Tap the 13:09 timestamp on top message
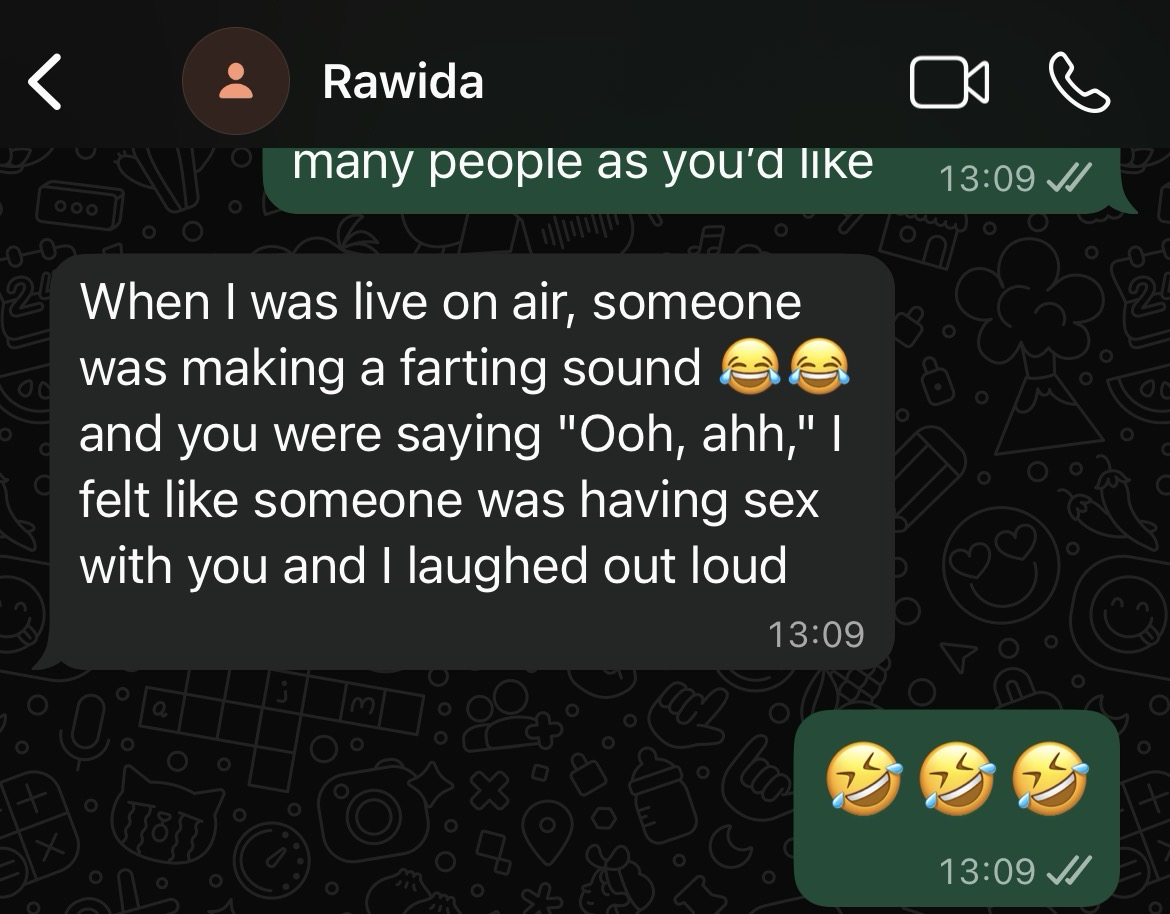 (987, 178)
